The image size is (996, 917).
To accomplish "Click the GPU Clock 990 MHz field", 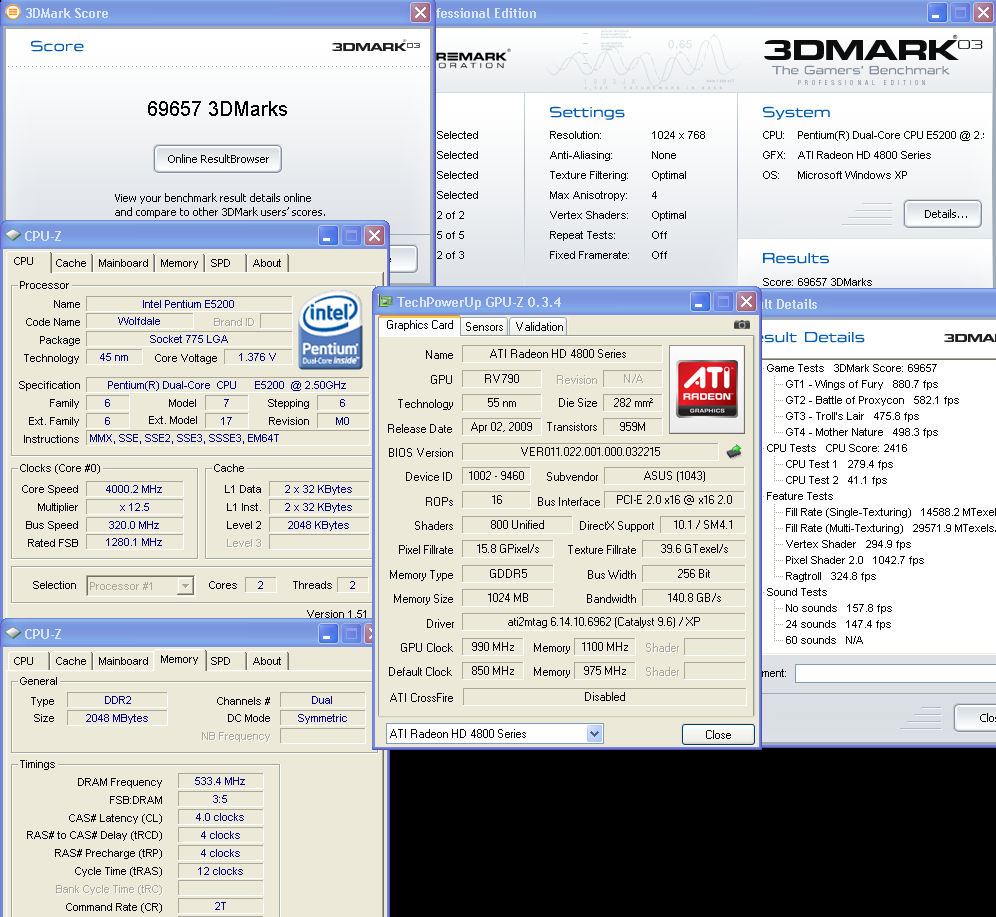I will tap(492, 646).
